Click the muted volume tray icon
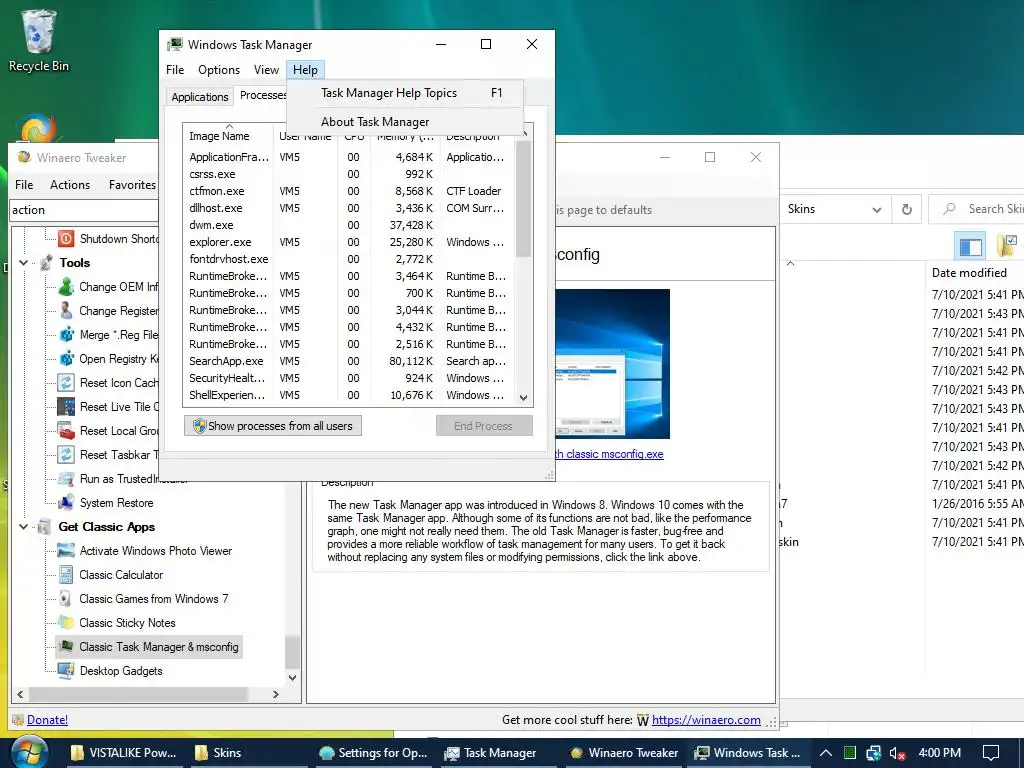1024x768 pixels. (897, 753)
